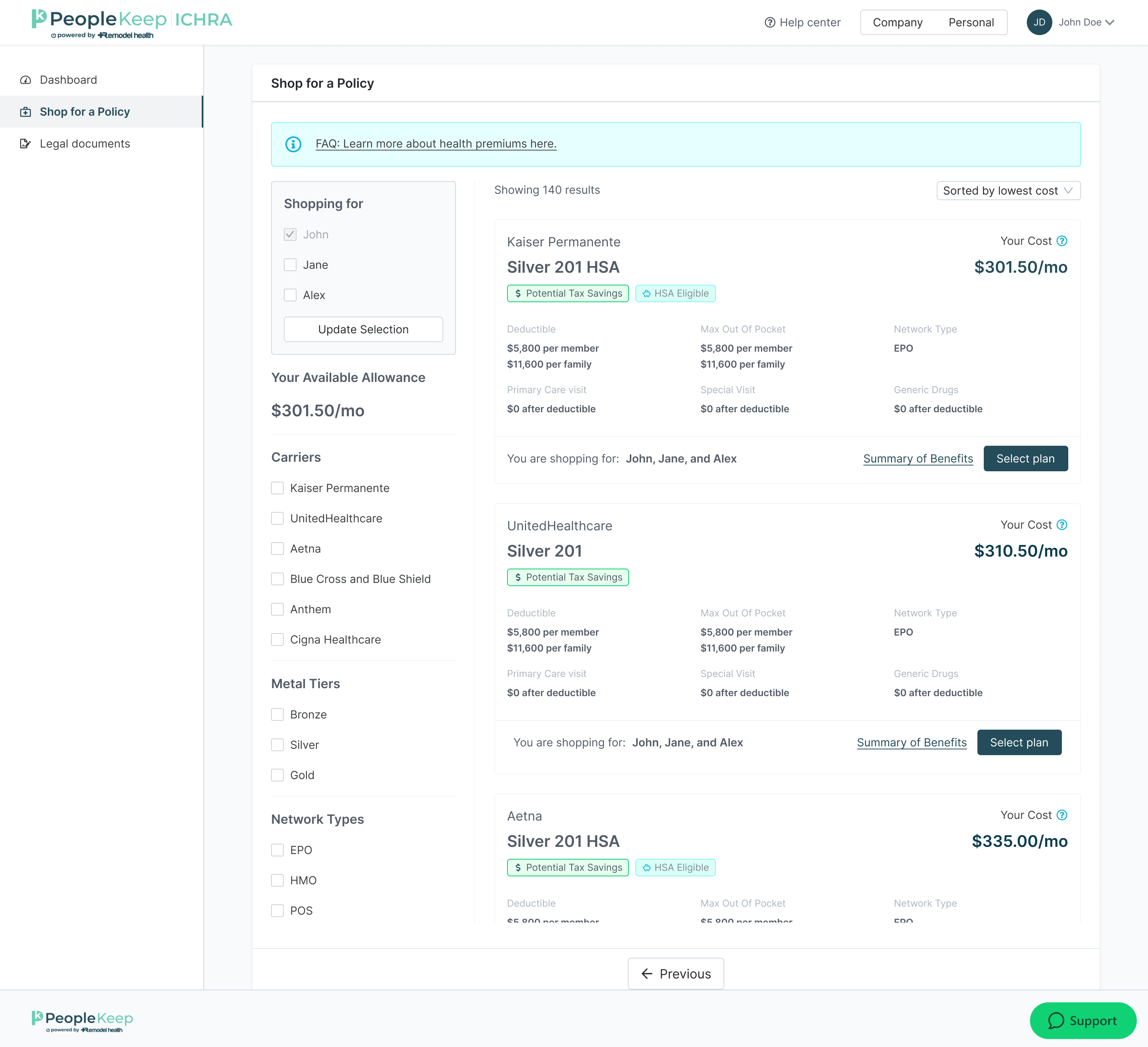Check the Jane checkbox
This screenshot has height=1047, width=1148.
291,265
